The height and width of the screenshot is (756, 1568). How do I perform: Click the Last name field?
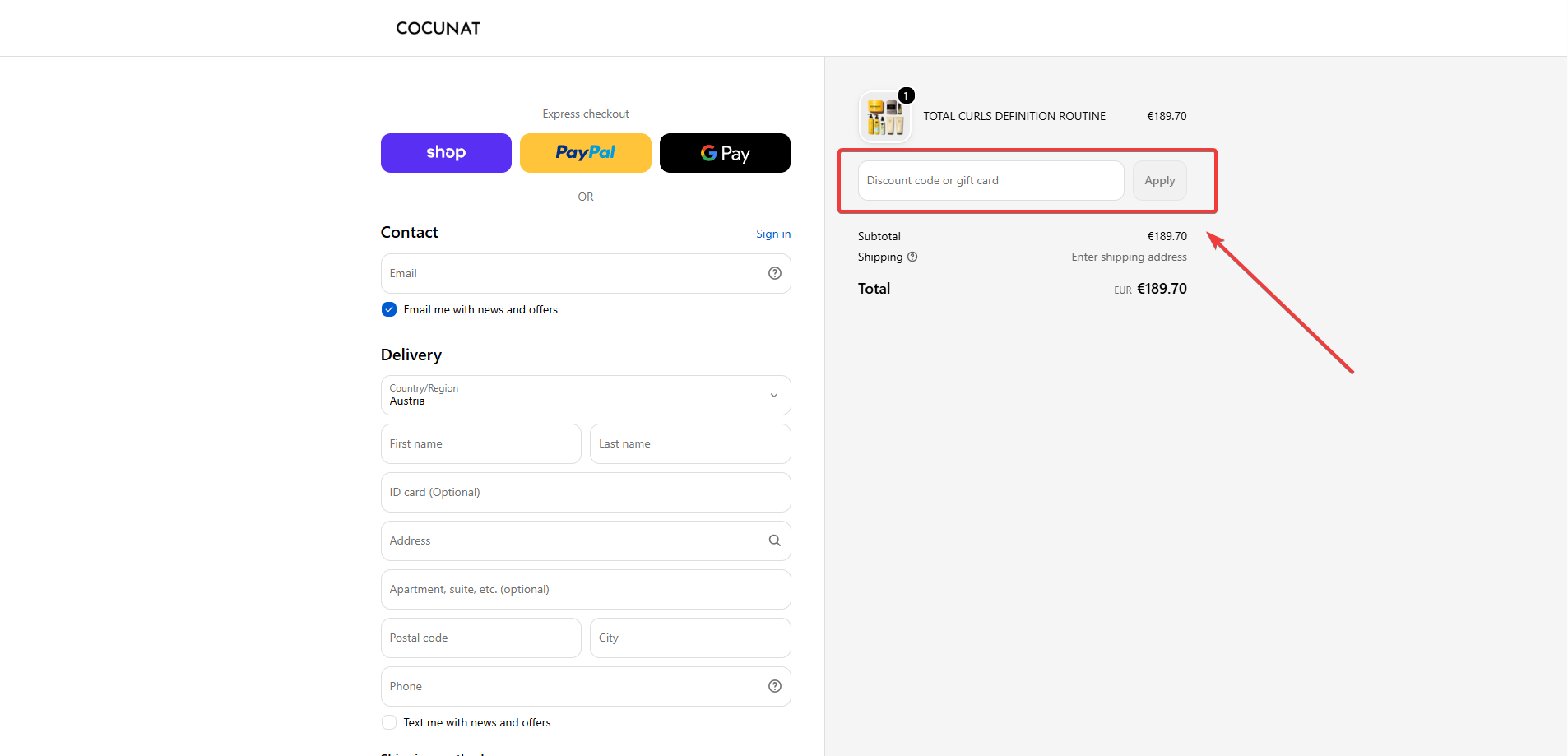690,444
